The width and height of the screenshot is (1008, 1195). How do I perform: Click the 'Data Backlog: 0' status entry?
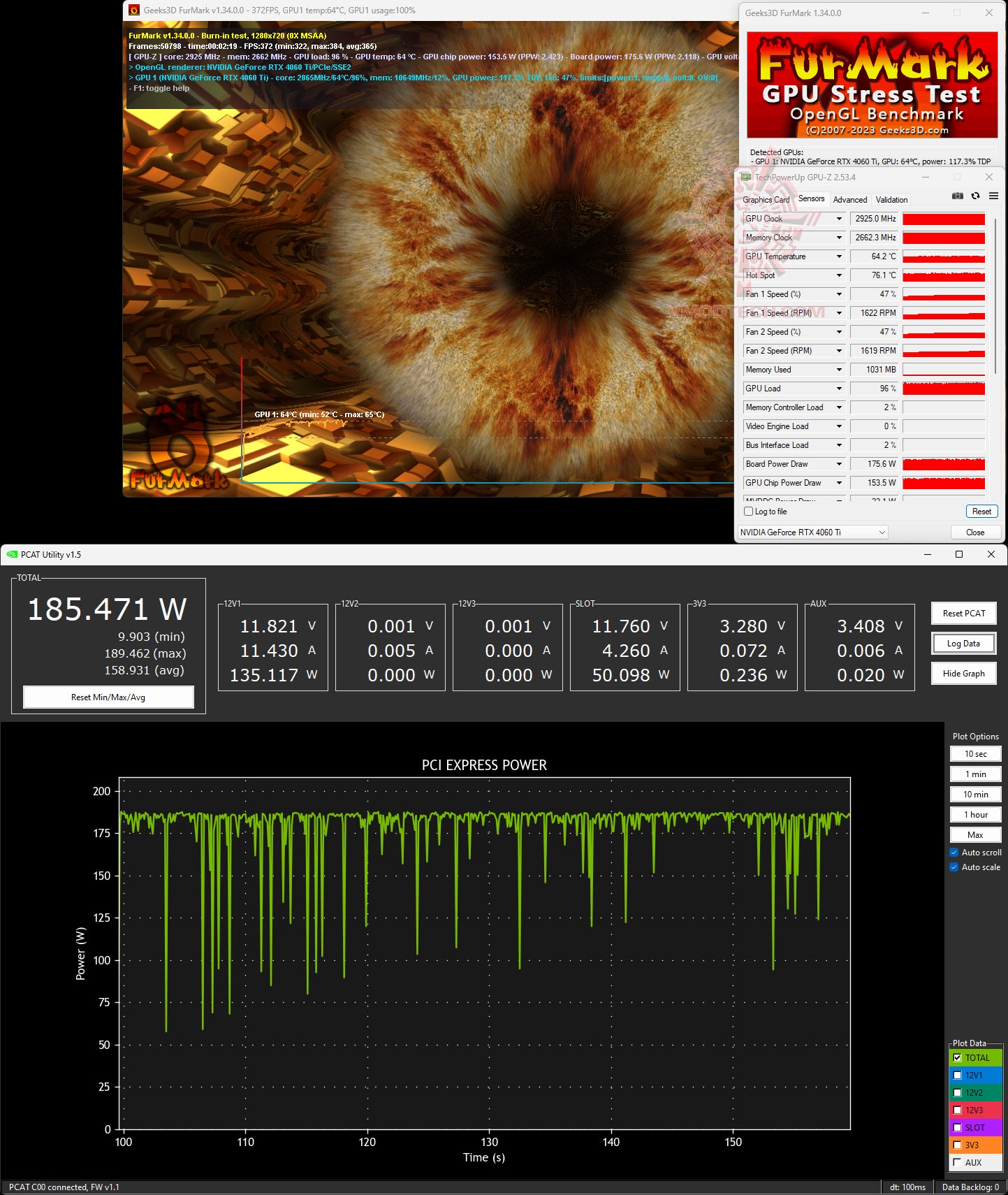pos(970,1187)
